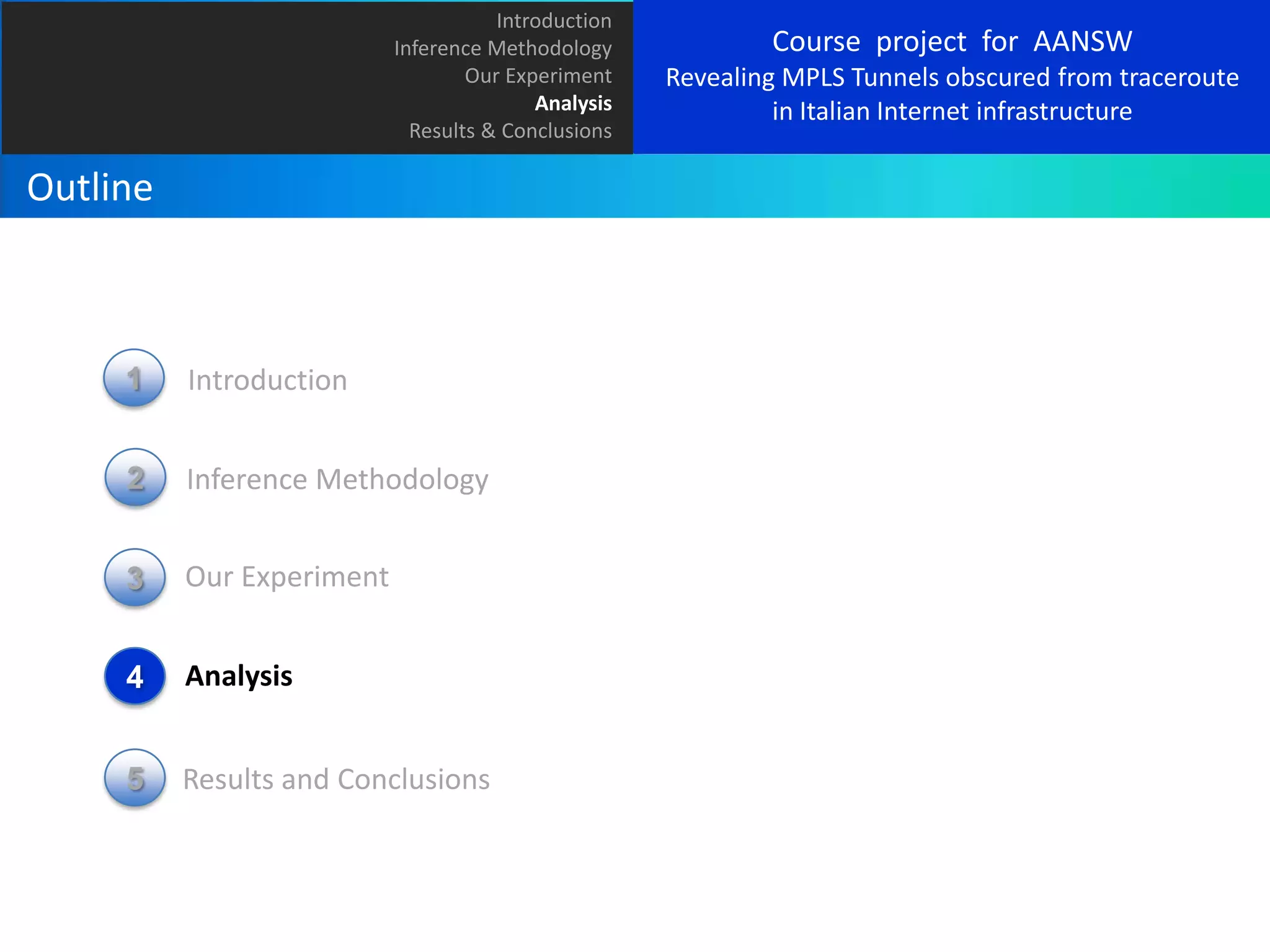The image size is (1270, 952).
Task: Click the number 1 circle badge
Action: [134, 378]
